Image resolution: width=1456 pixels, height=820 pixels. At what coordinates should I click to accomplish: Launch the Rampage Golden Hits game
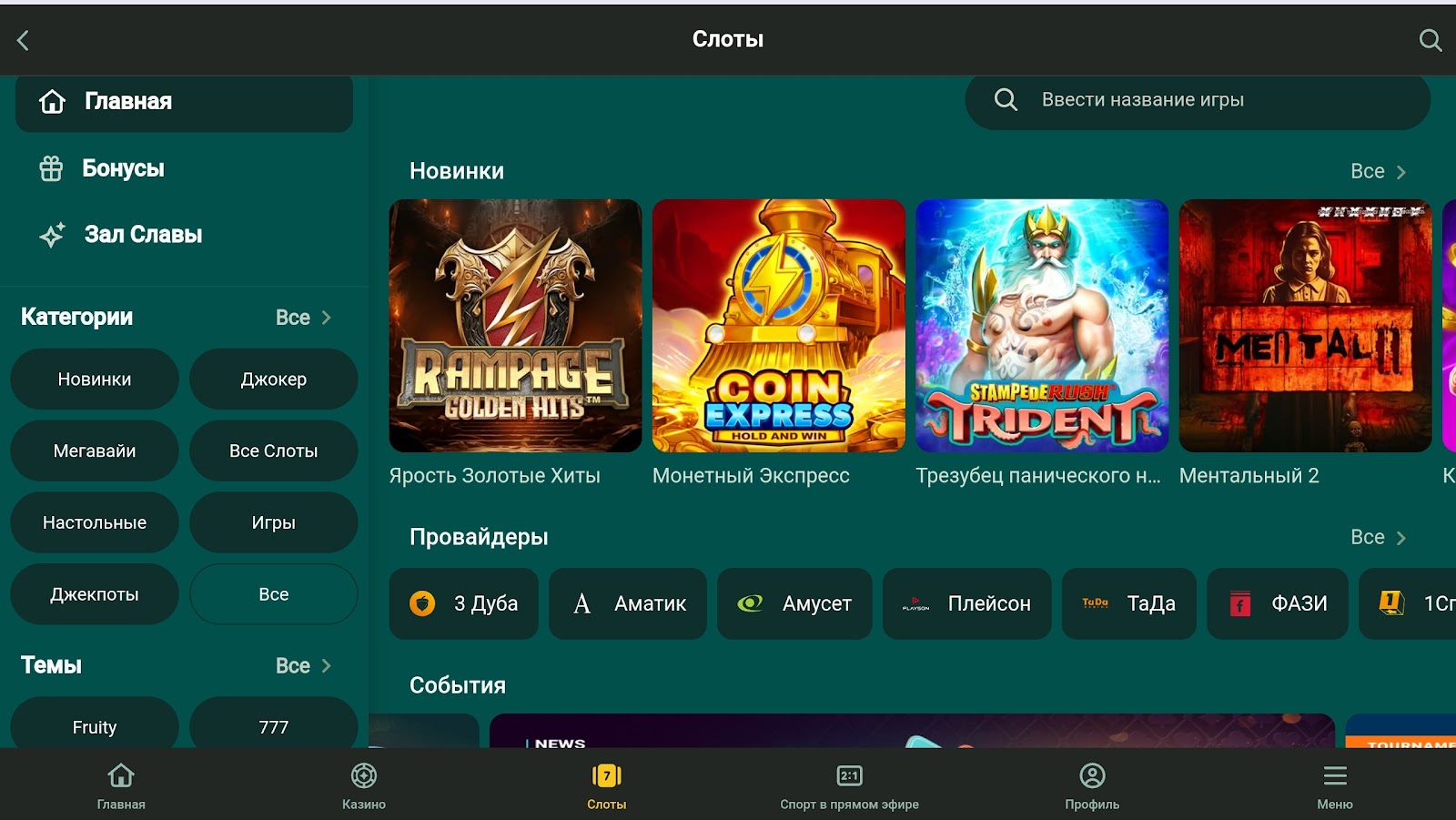pyautogui.click(x=515, y=326)
